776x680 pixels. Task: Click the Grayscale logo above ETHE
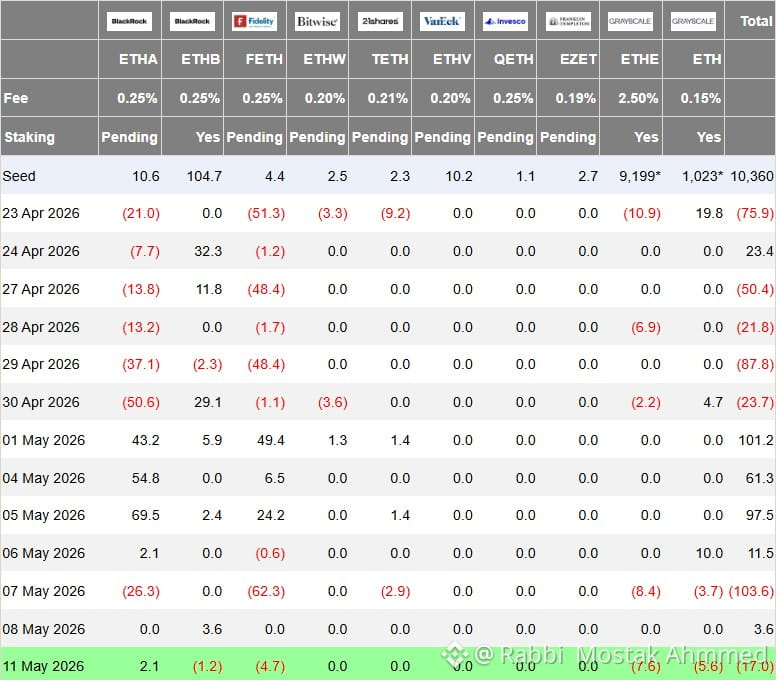click(630, 21)
